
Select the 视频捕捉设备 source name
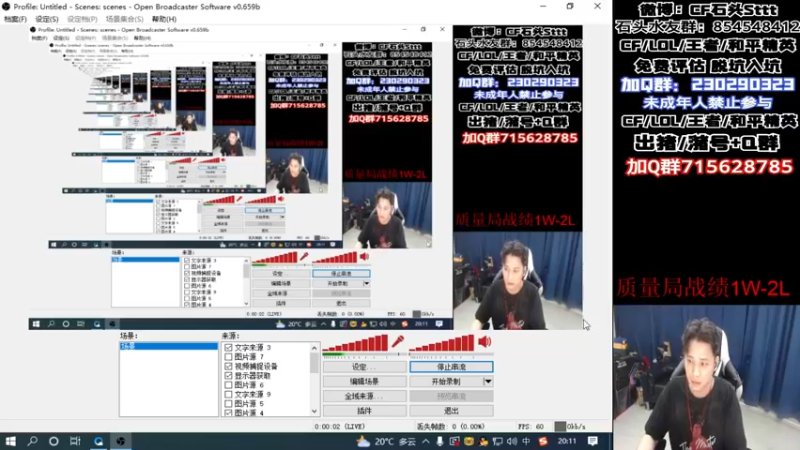tap(256, 366)
